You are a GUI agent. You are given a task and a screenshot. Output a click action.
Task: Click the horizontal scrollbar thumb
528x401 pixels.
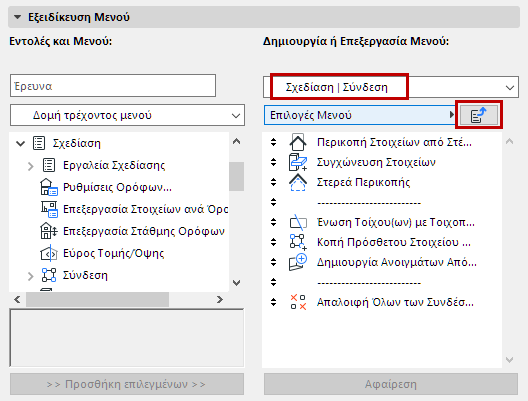98,299
